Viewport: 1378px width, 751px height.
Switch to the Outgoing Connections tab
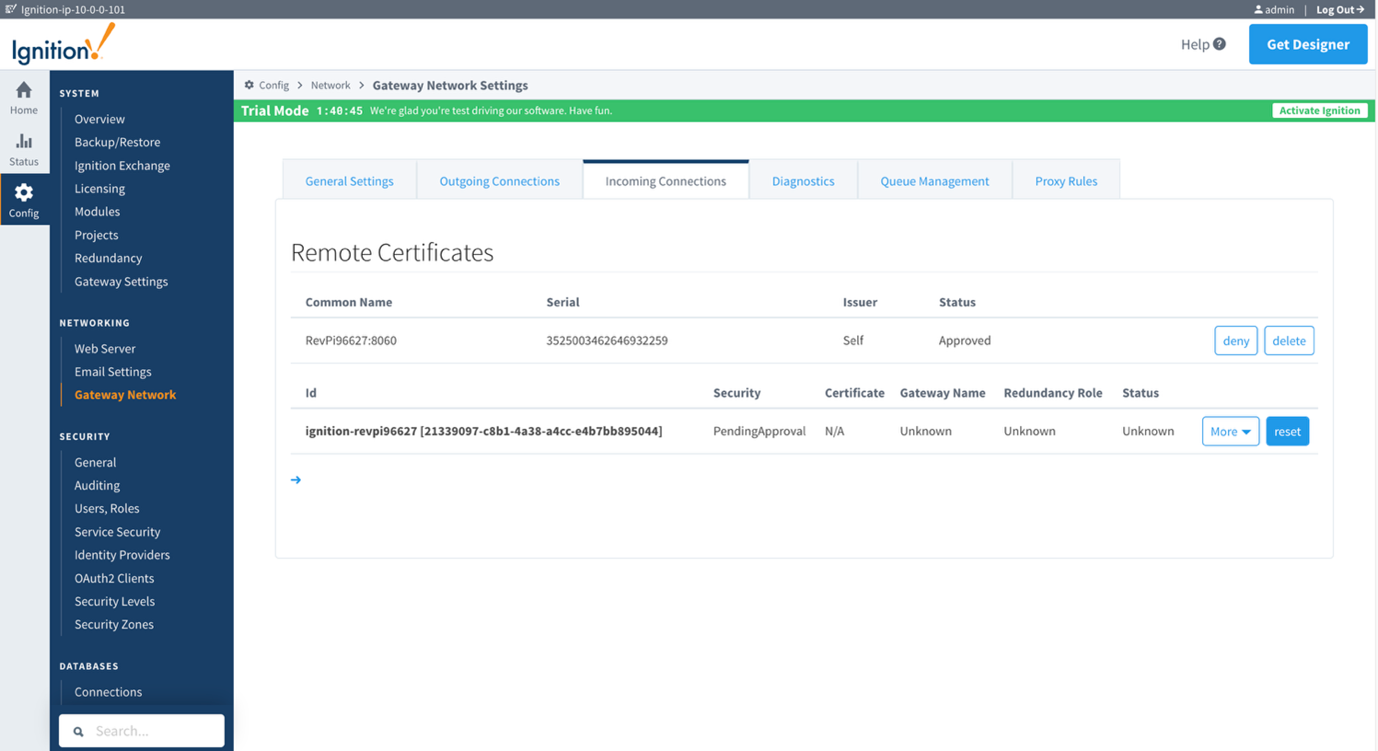[x=499, y=181]
